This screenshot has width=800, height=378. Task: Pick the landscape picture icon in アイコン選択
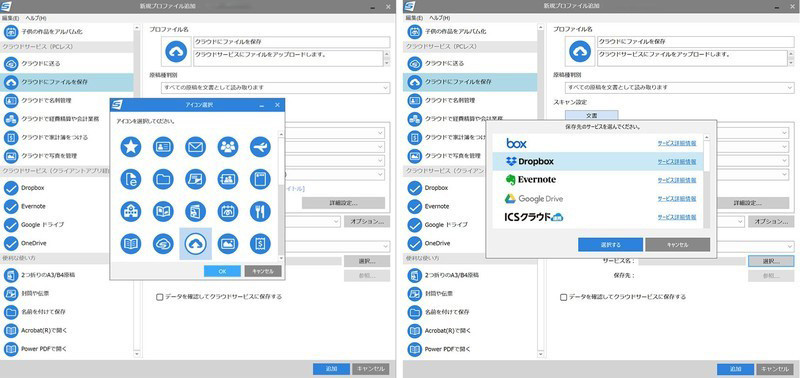pos(228,244)
